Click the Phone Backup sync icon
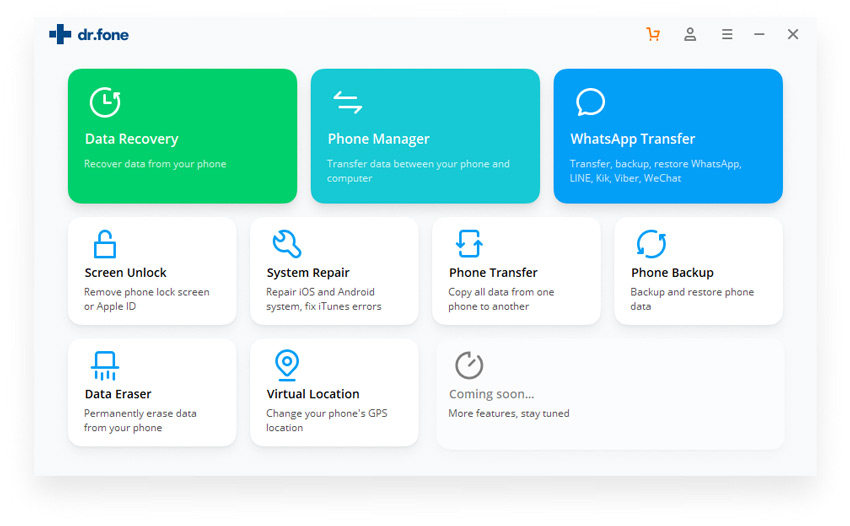Screen dimensions: 850x526 651,244
